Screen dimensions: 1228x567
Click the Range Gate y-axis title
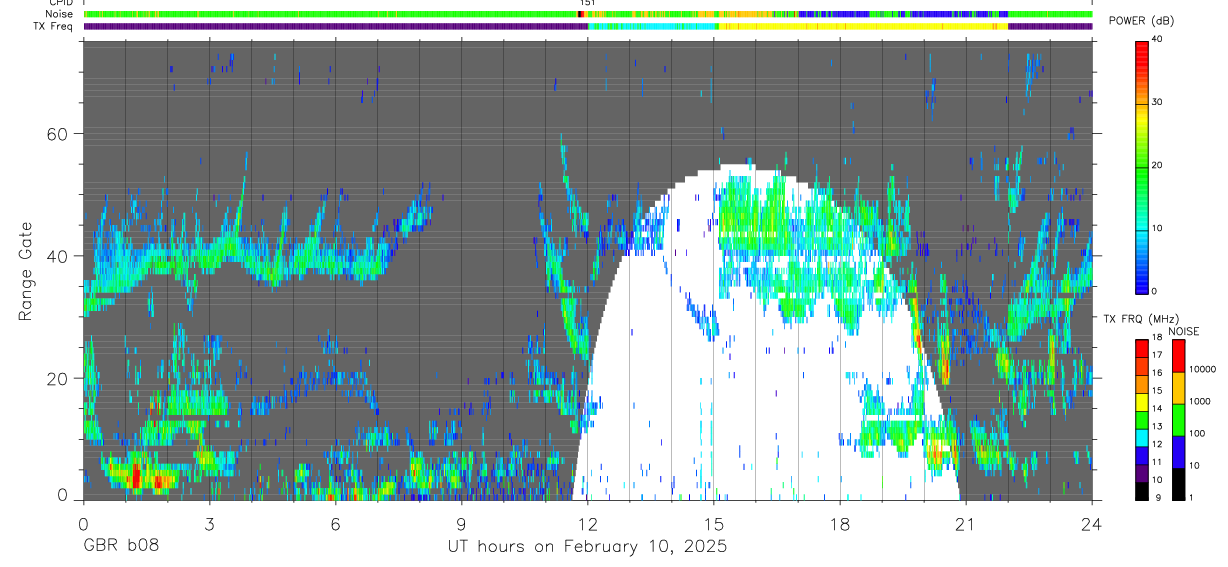(27, 271)
